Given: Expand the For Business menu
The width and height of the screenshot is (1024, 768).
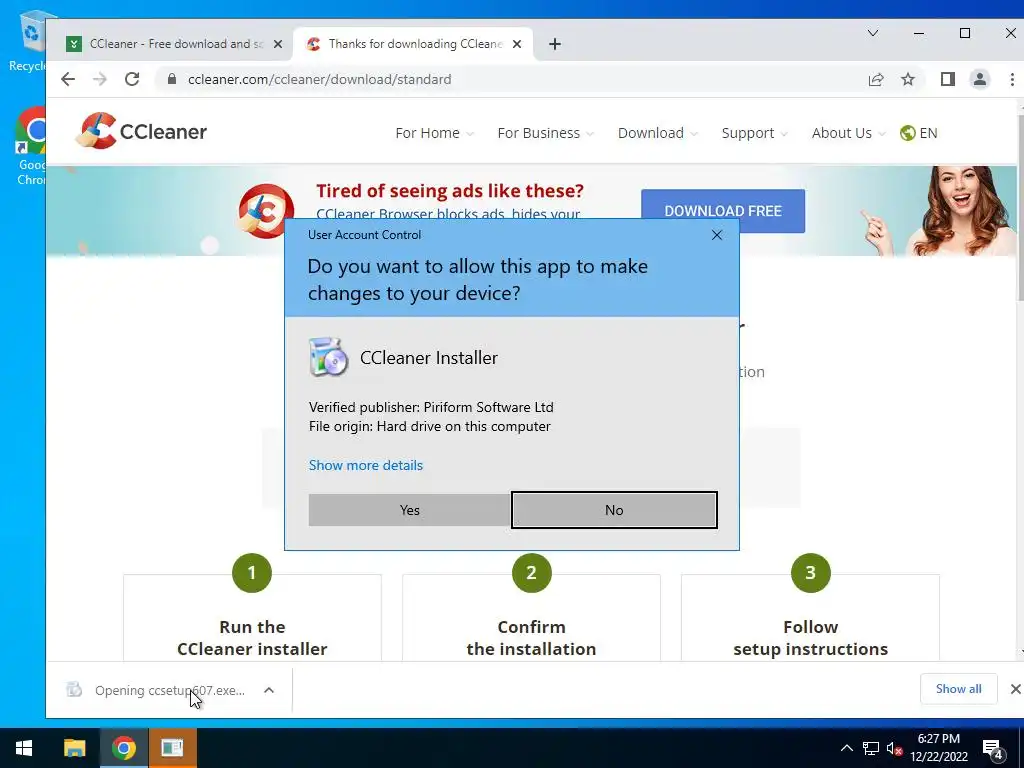Looking at the screenshot, I should (x=545, y=133).
